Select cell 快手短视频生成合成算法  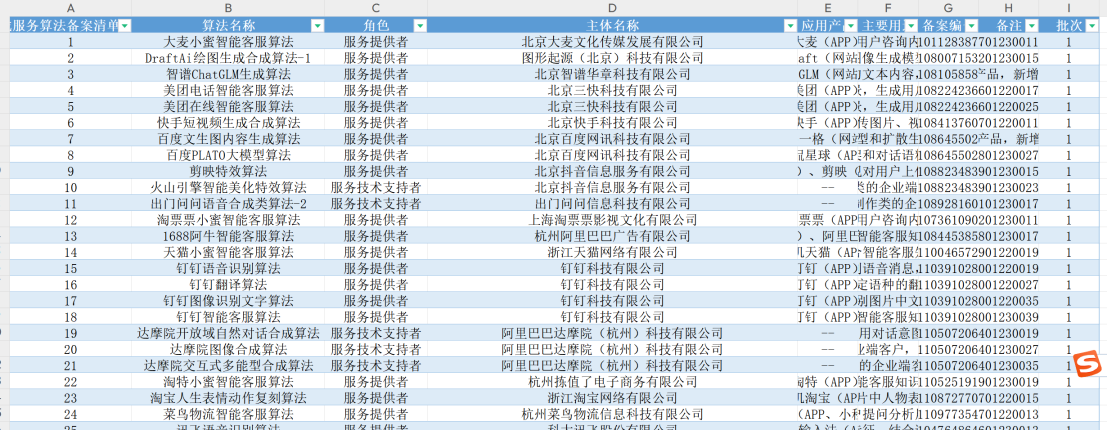[x=228, y=123]
